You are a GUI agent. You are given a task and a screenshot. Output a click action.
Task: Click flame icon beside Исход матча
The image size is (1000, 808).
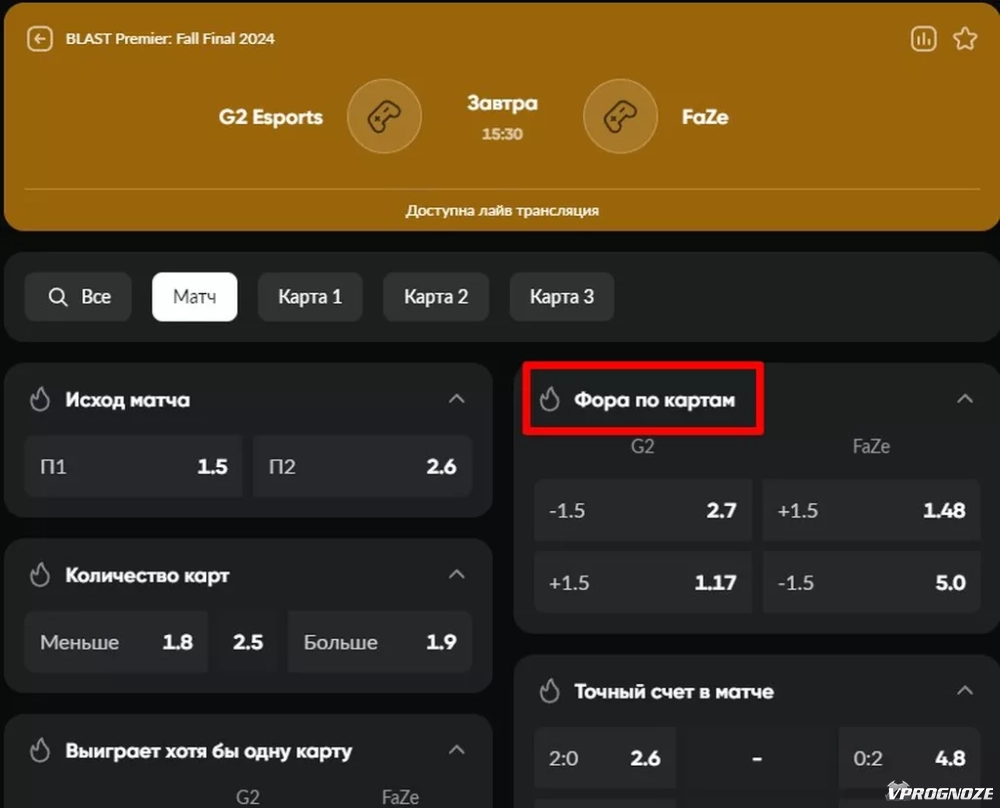[40, 400]
